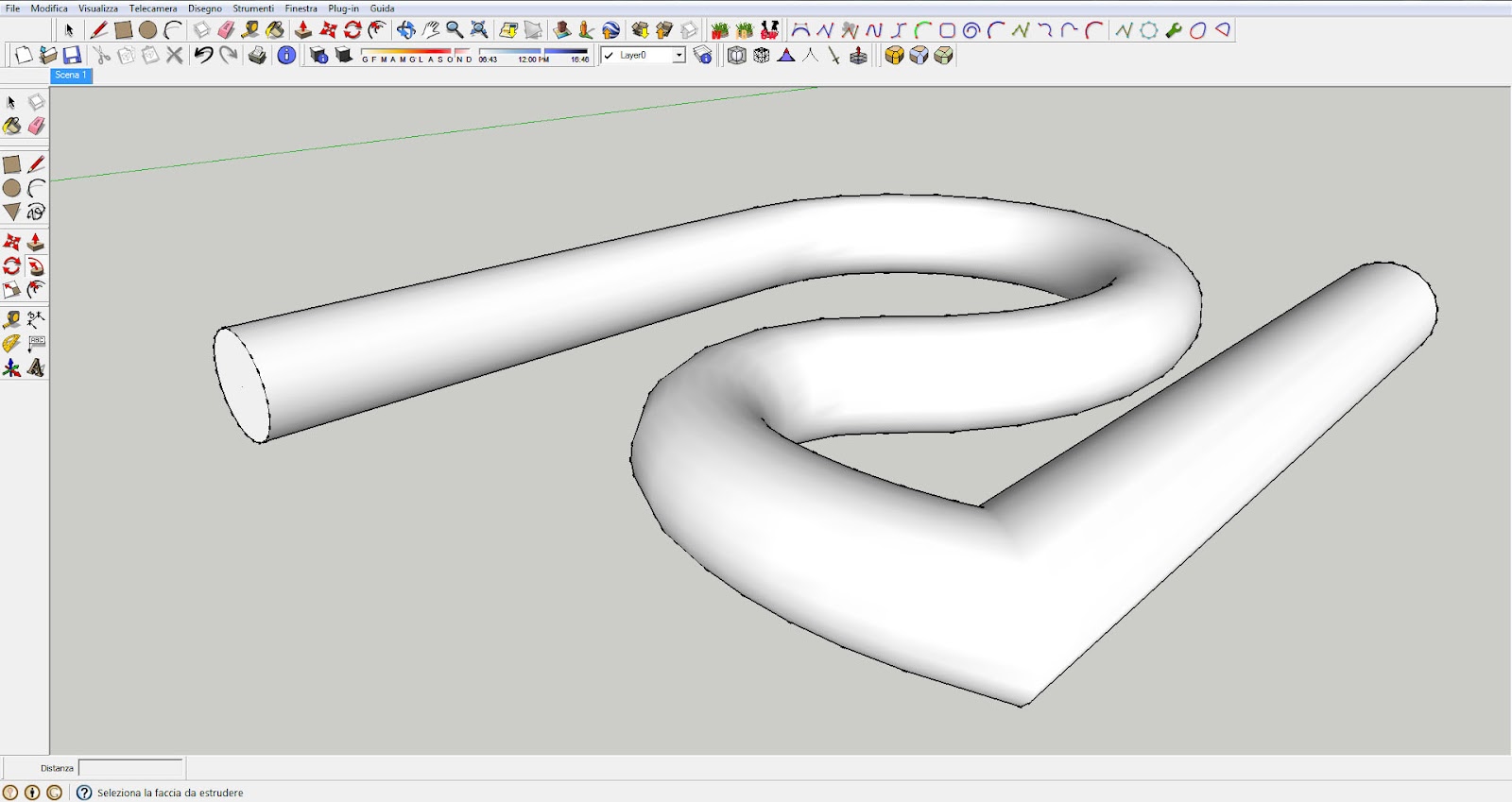
Task: Open the Layer Manager icon beside Layer0
Action: [x=702, y=56]
